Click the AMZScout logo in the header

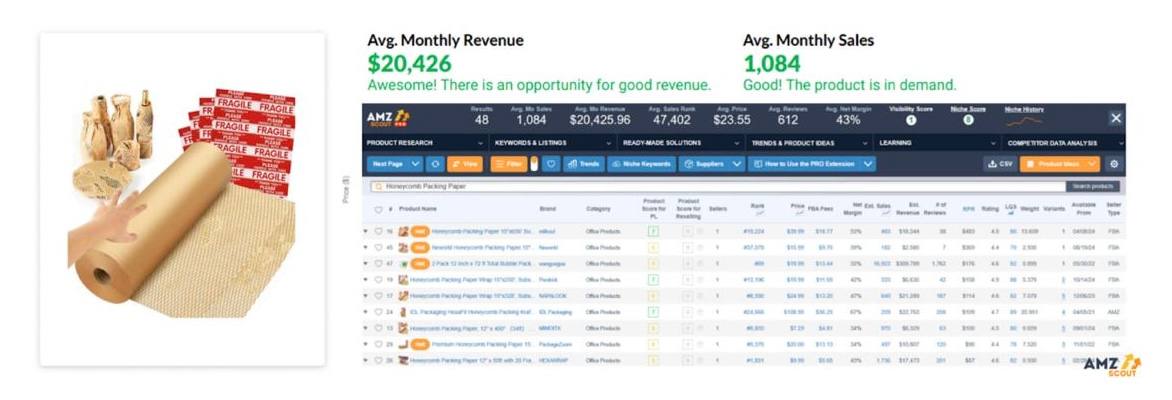point(387,119)
